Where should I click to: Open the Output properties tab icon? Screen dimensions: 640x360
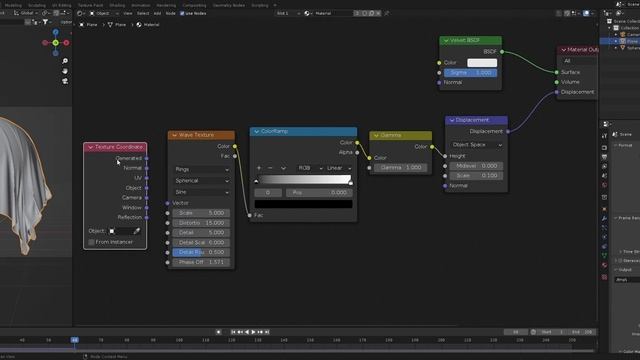coord(604,157)
